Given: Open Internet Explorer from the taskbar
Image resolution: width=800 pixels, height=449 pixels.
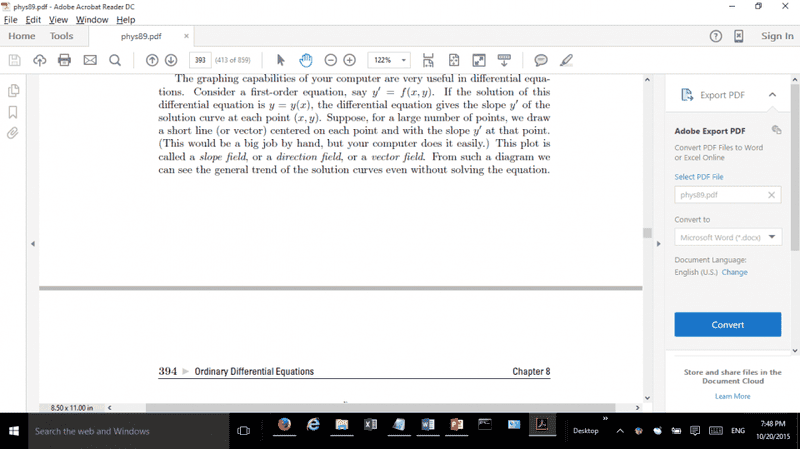Looking at the screenshot, I should click(313, 425).
